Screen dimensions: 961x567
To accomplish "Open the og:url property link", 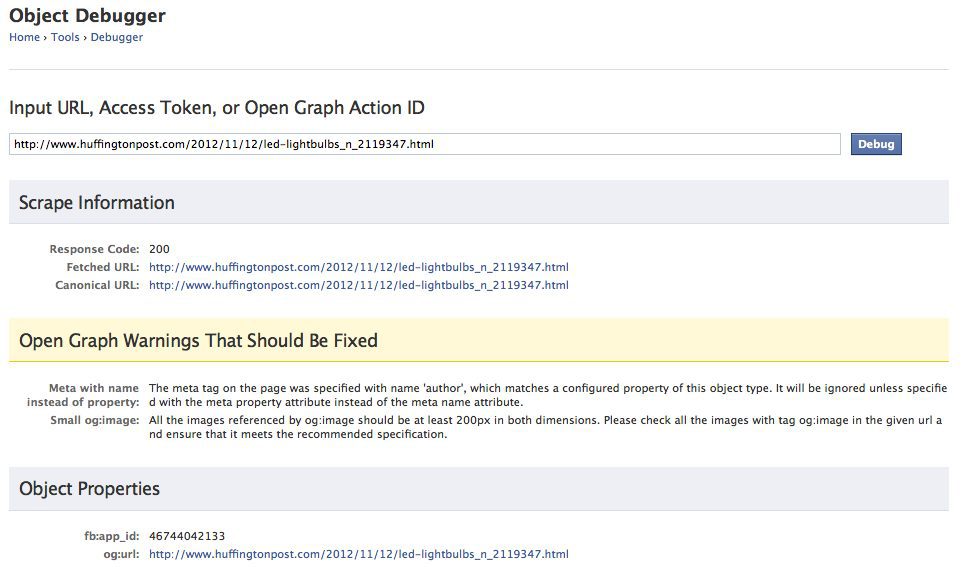I will pos(359,554).
